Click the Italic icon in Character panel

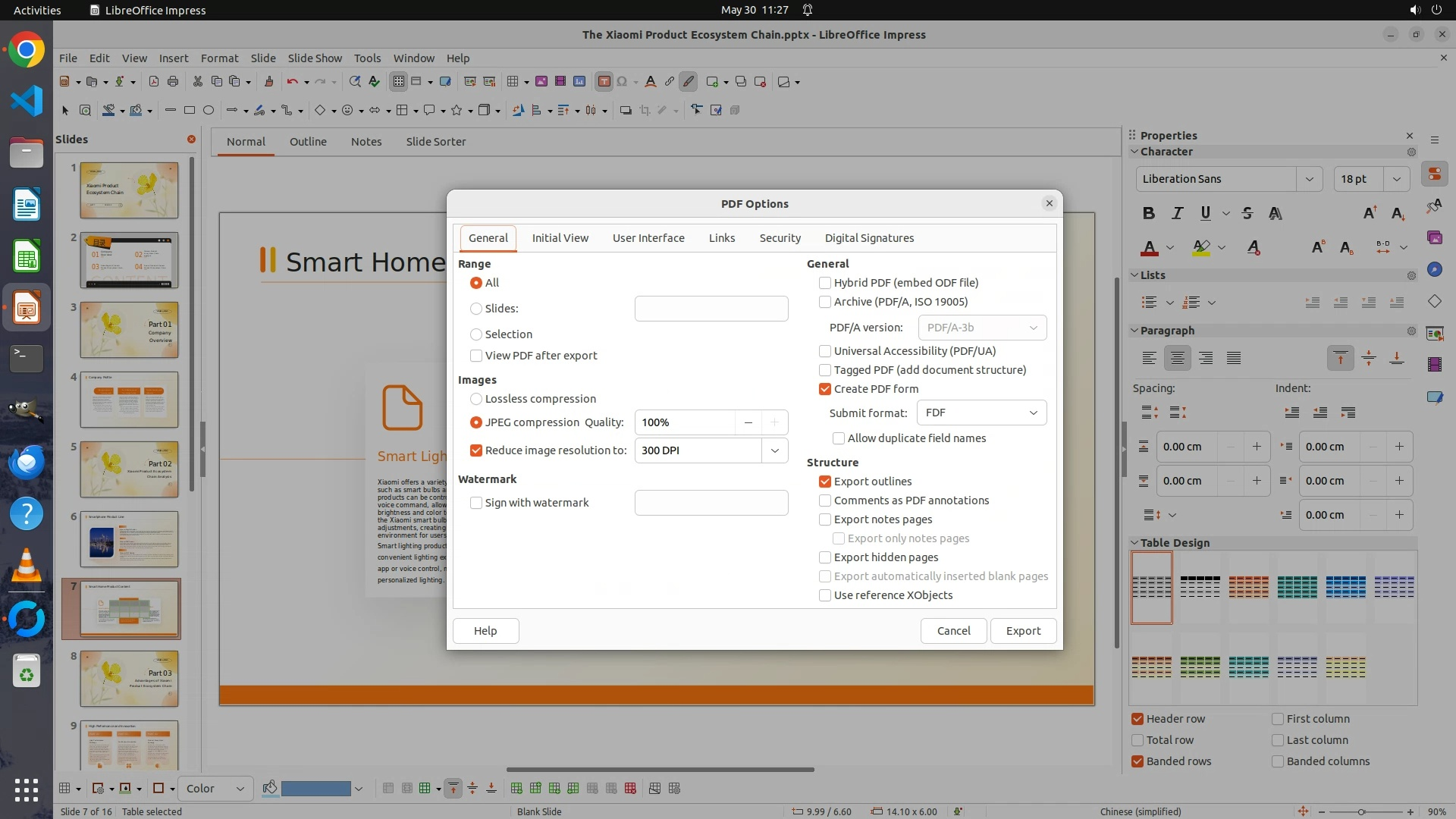pyautogui.click(x=1177, y=213)
